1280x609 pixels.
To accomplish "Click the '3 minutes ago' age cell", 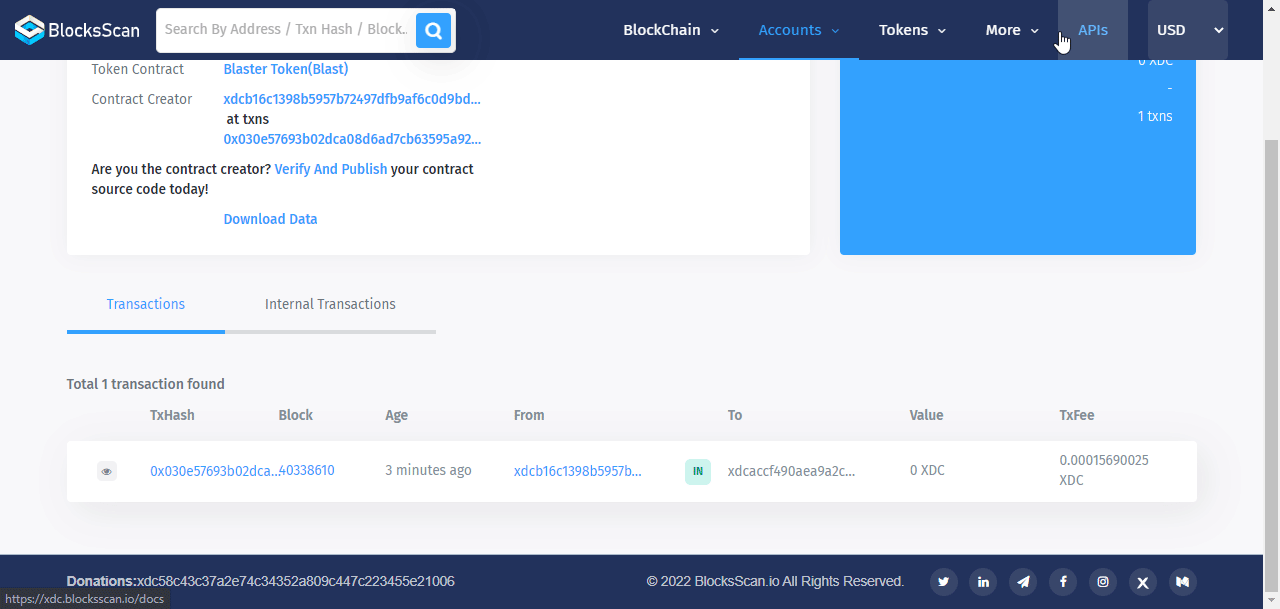I will [x=428, y=471].
